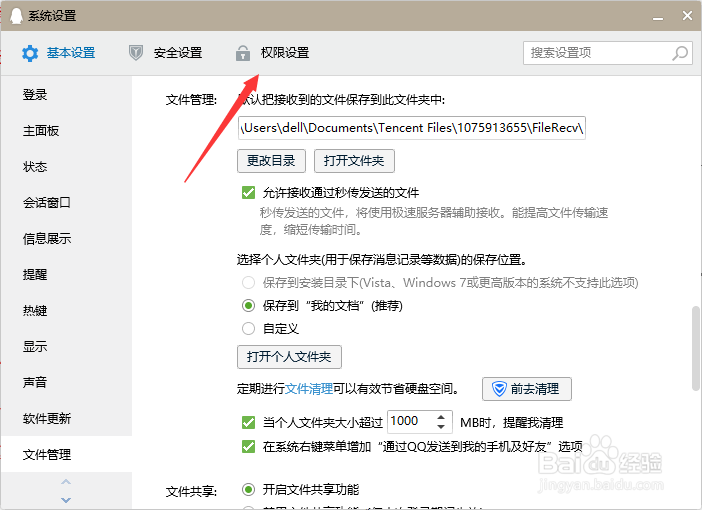Click the sidebar down chevron arrow
The width and height of the screenshot is (702, 510).
(x=66, y=500)
